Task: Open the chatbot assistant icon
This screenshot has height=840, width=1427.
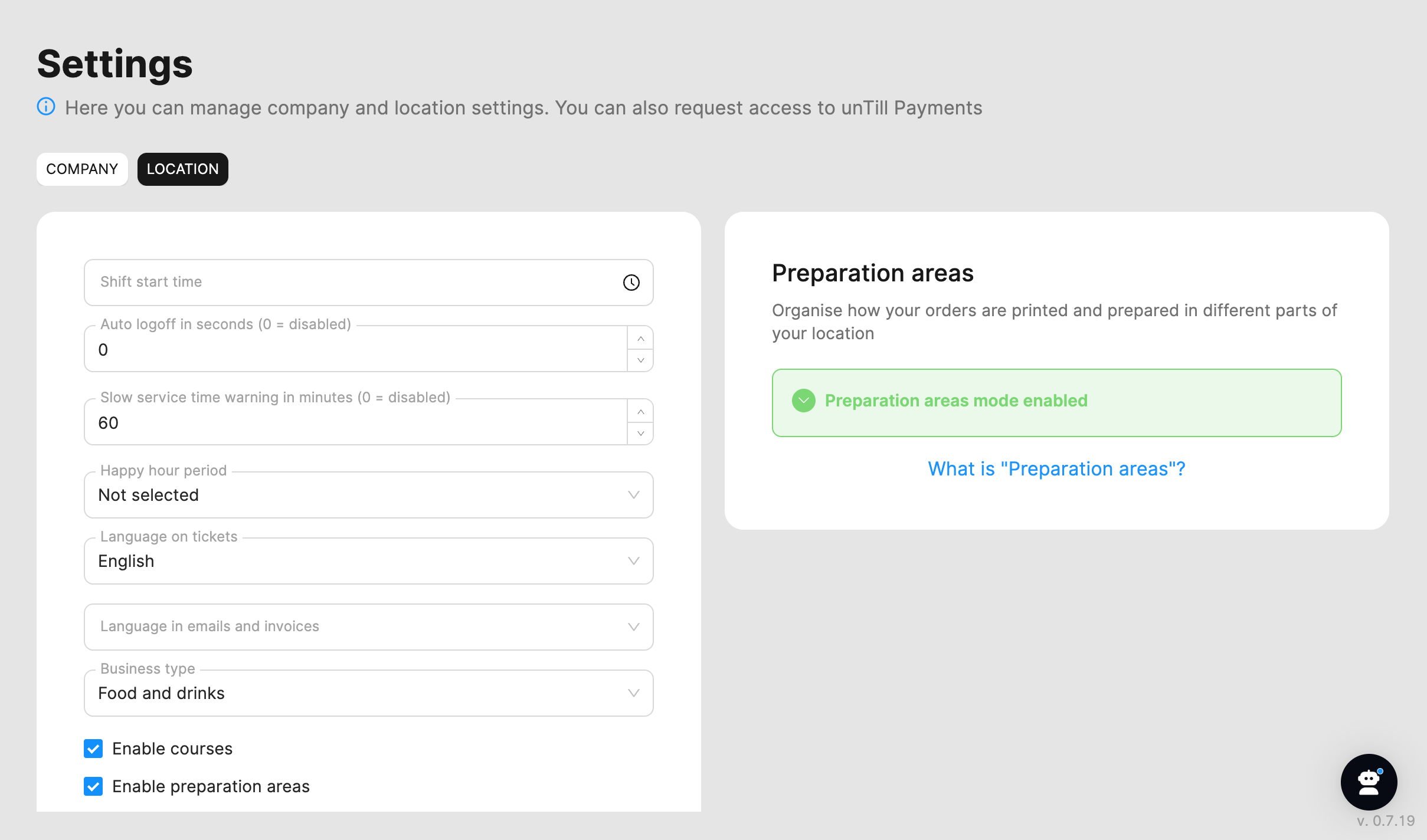Action: tap(1368, 782)
